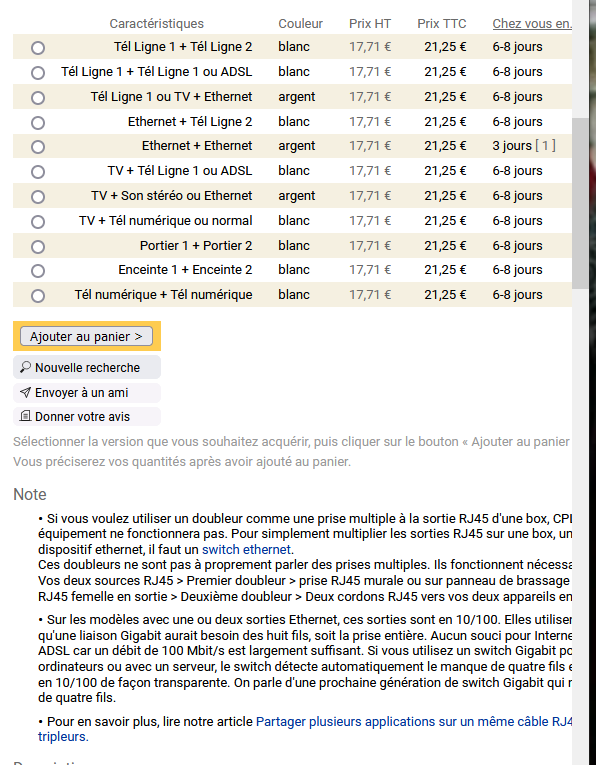596x765 pixels.
Task: Click Envoyer à un ami
Action: tap(87, 392)
